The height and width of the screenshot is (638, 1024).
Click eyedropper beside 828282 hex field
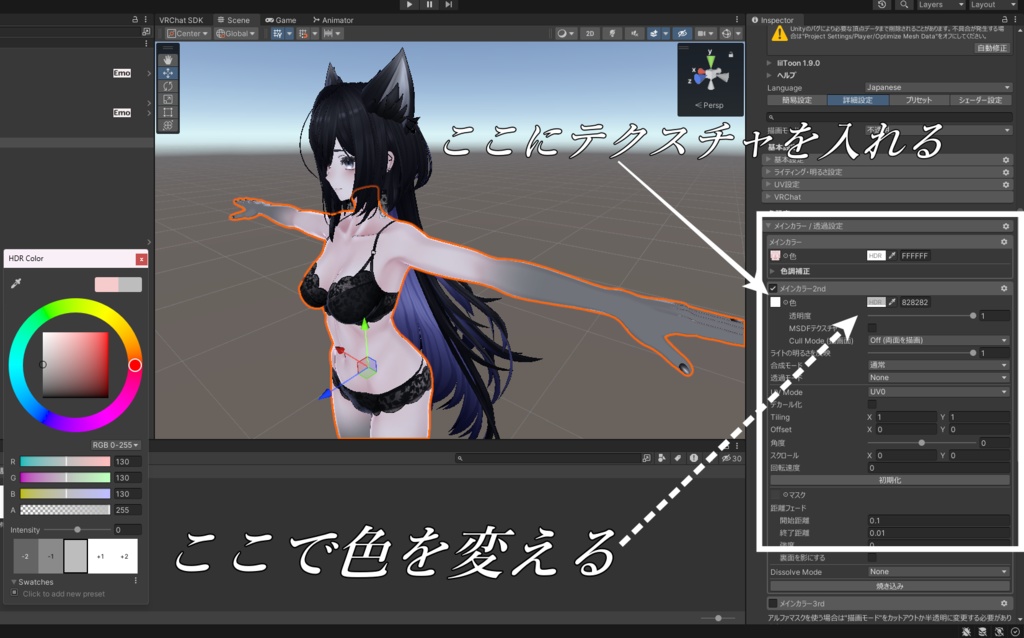click(x=892, y=302)
